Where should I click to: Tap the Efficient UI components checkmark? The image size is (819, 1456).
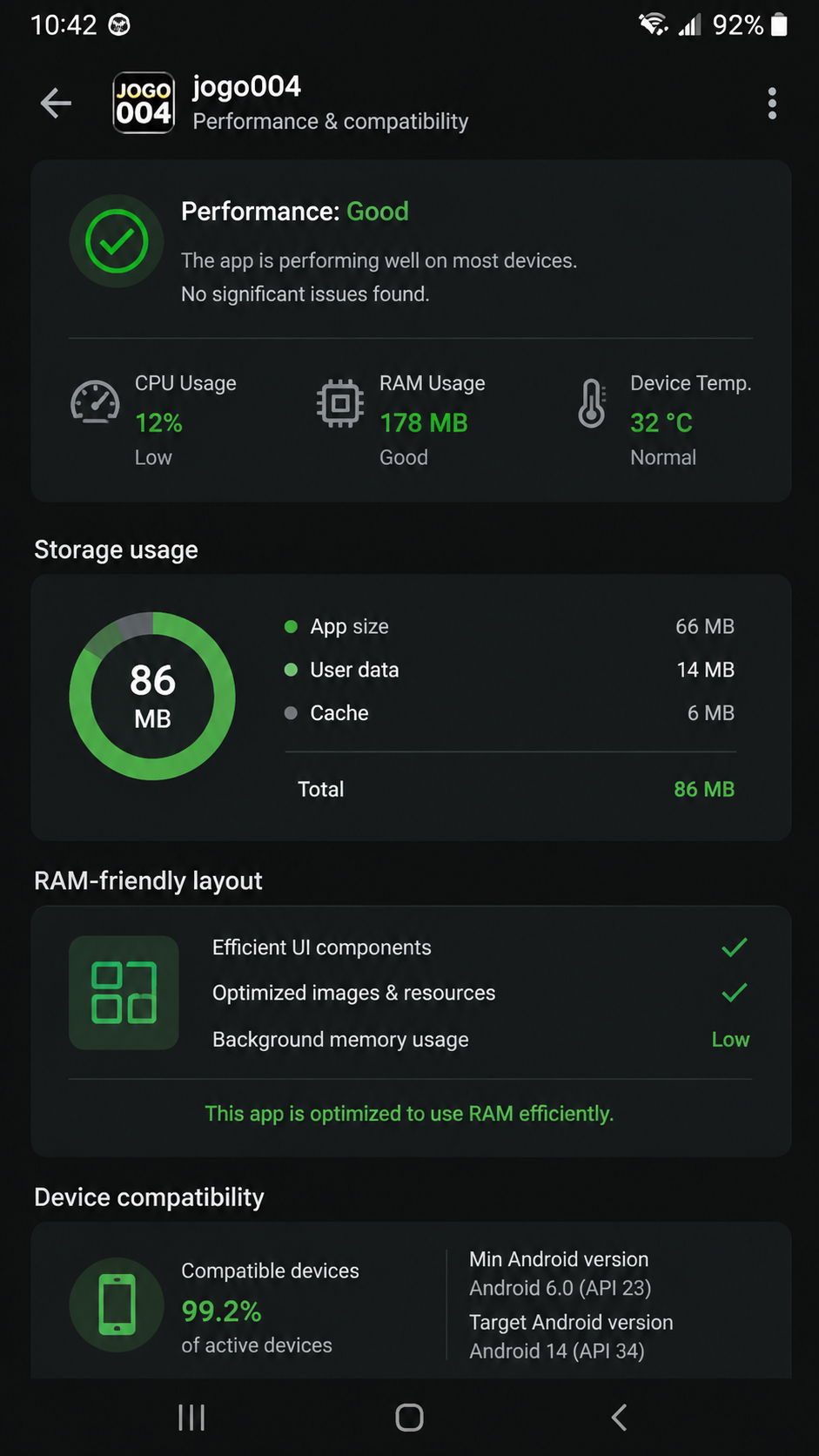click(735, 947)
